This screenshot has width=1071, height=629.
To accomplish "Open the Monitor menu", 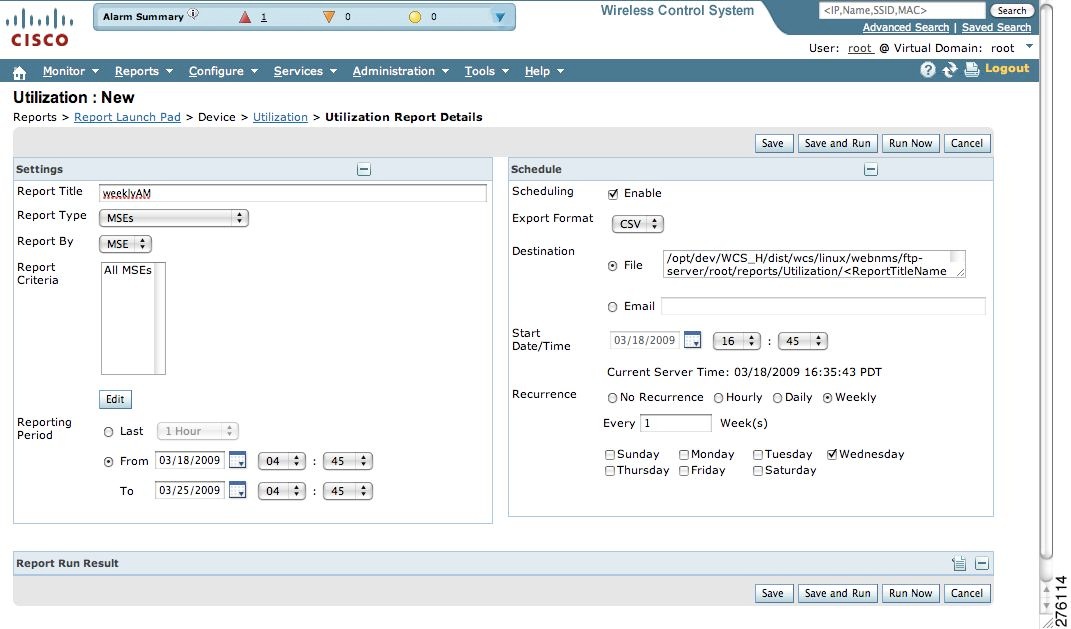I will 70,71.
